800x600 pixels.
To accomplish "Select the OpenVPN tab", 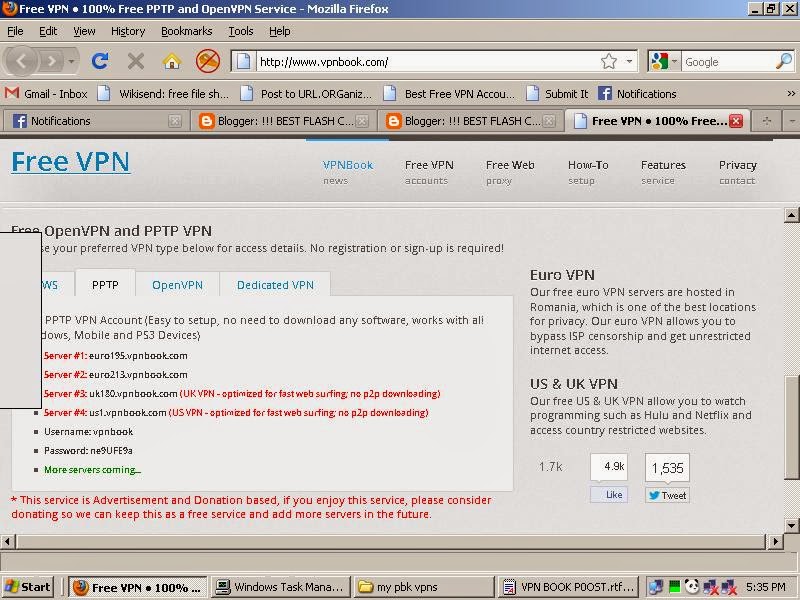I will coord(178,285).
